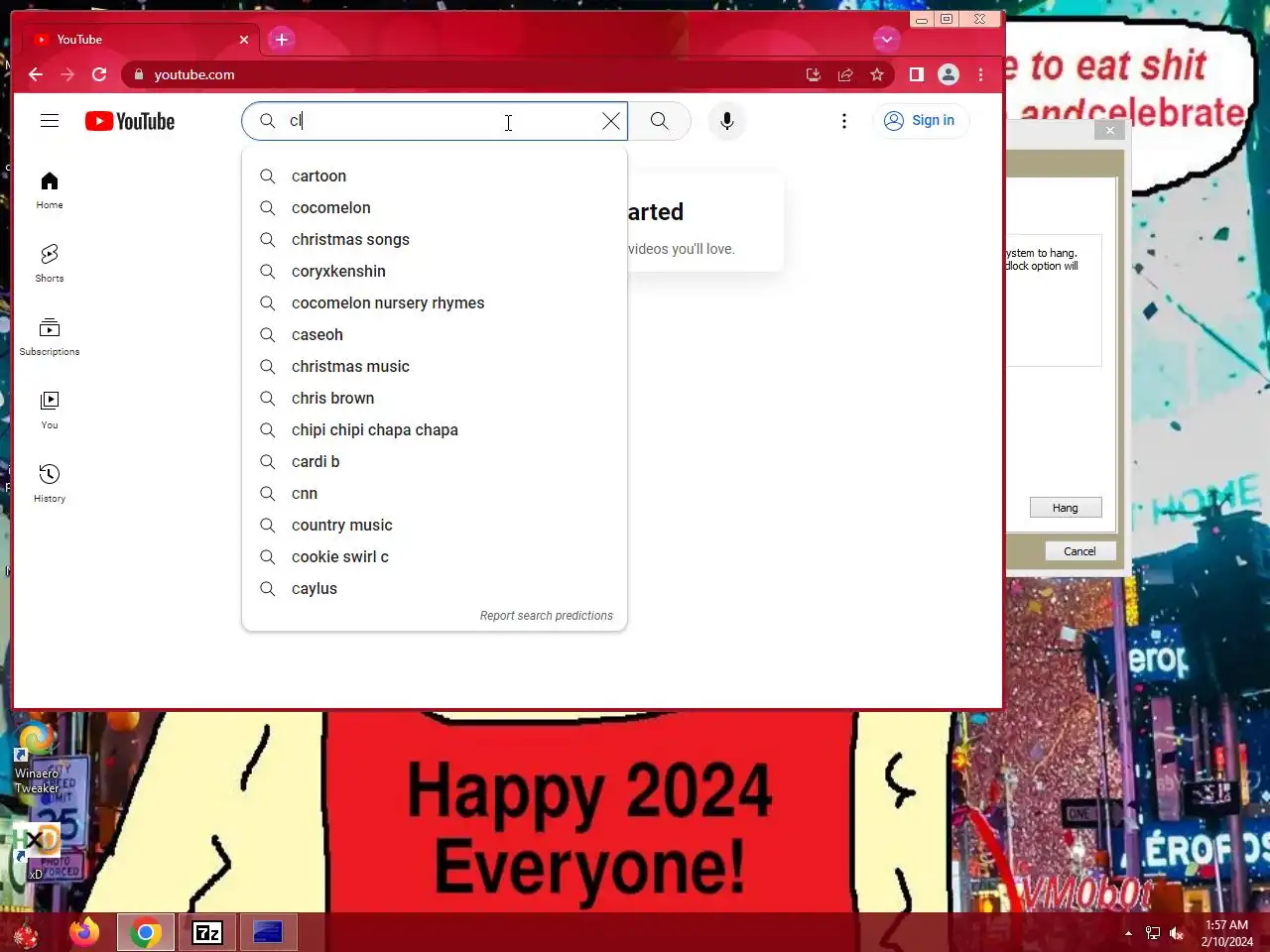The image size is (1270, 952).
Task: Select 'cnn' suggestion
Action: (x=435, y=493)
